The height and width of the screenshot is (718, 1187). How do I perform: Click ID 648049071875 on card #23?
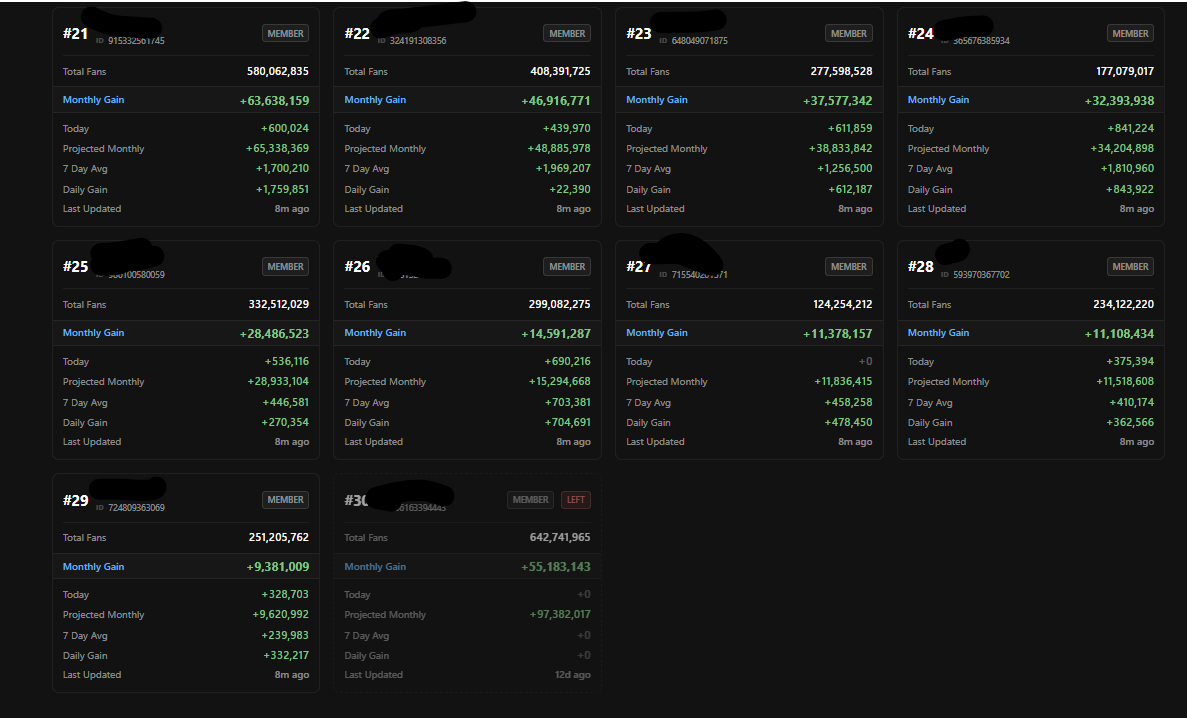pos(699,41)
